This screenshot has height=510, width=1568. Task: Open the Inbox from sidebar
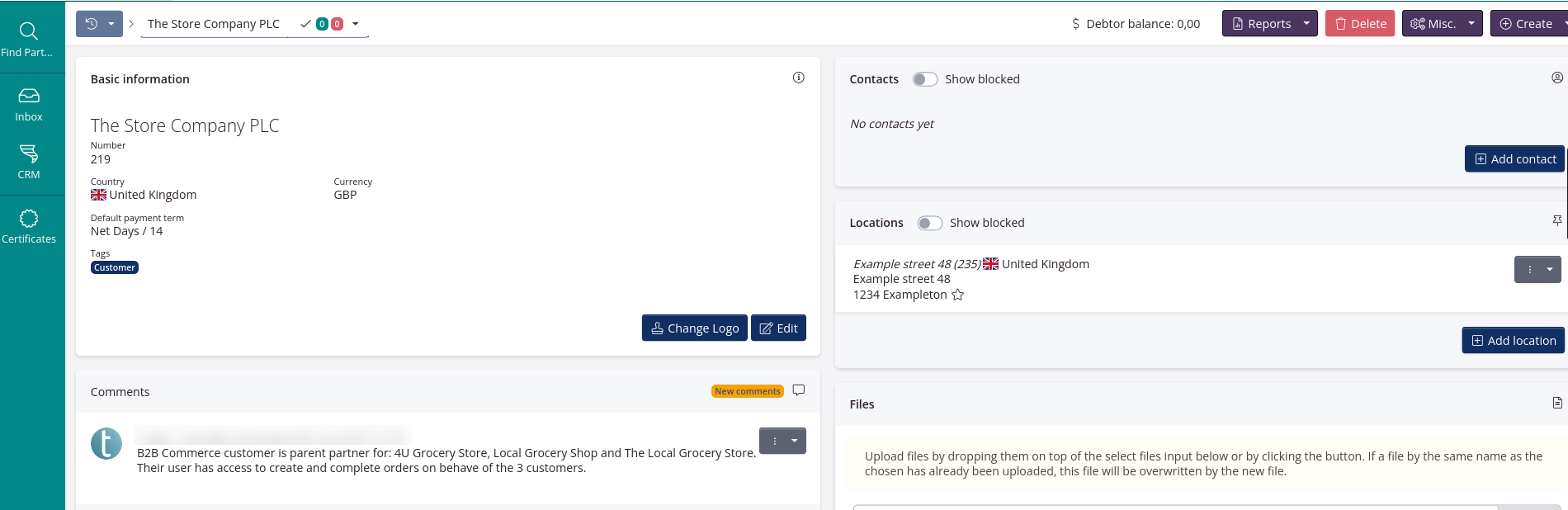pyautogui.click(x=28, y=105)
